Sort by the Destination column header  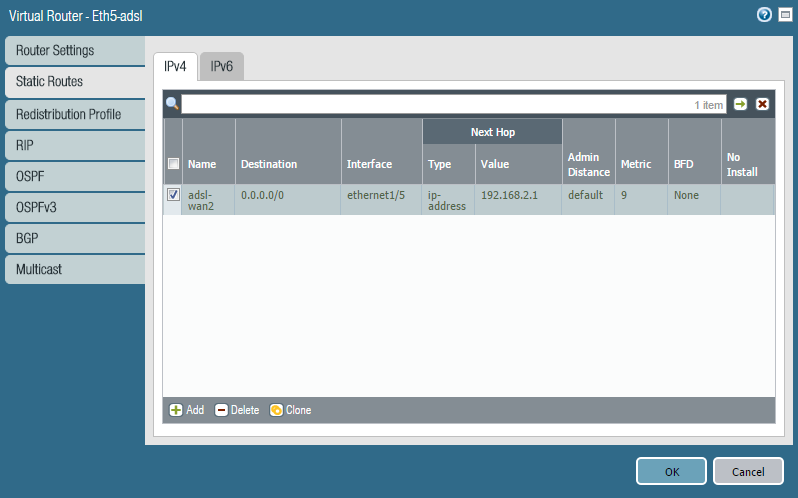click(x=288, y=152)
